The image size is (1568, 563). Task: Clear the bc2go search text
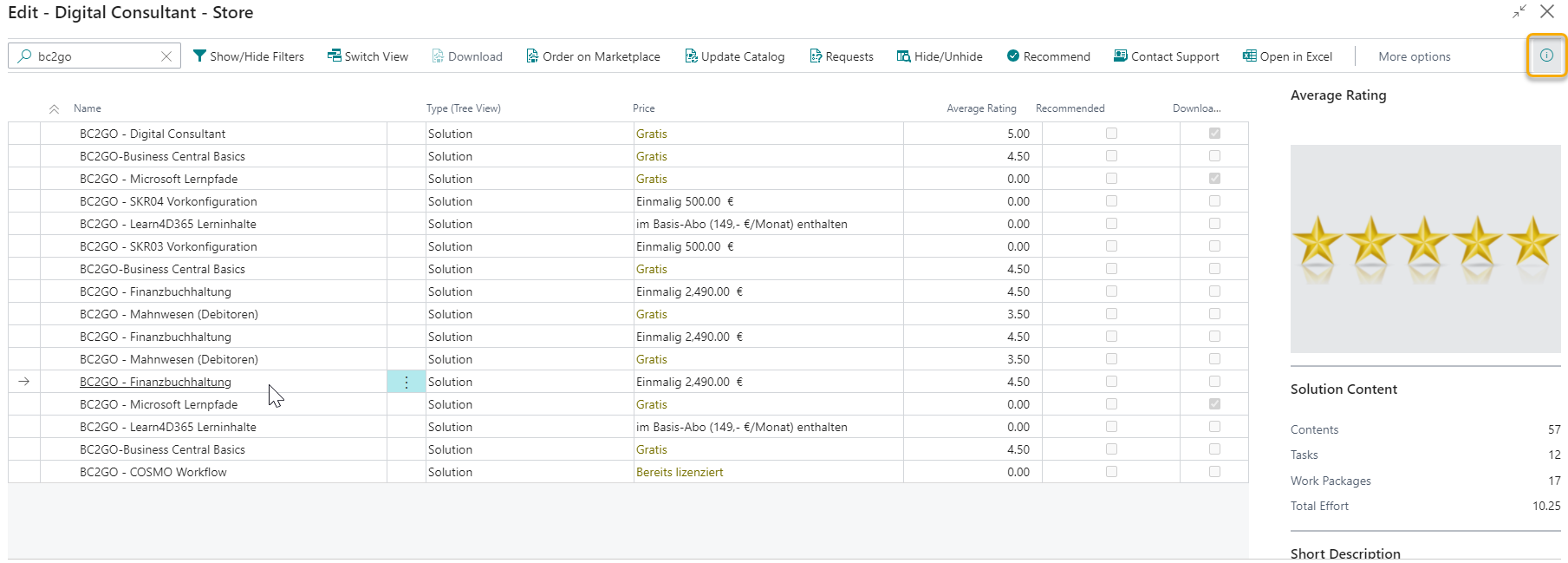(166, 56)
